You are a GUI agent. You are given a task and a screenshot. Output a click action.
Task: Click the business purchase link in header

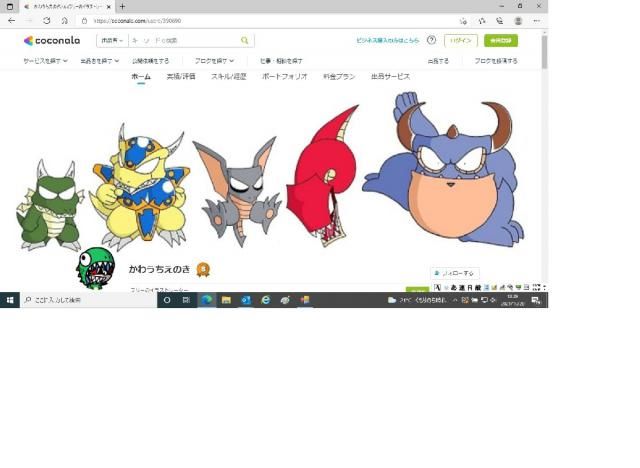(387, 40)
